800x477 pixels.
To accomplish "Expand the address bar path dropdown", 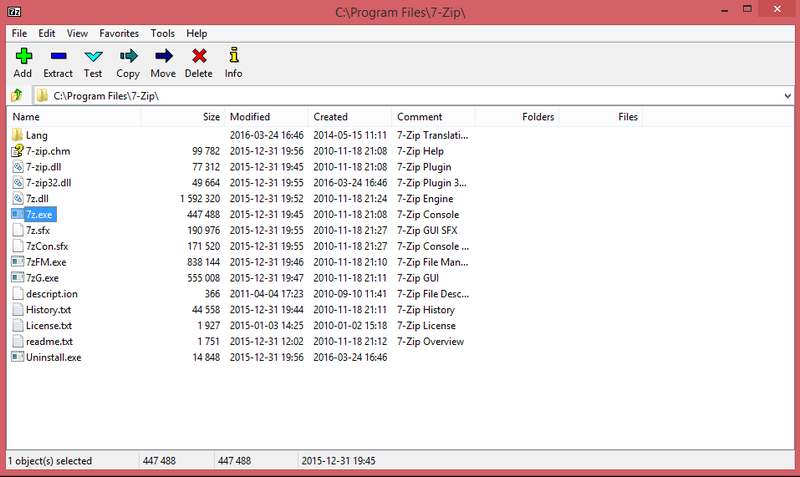I will [788, 95].
